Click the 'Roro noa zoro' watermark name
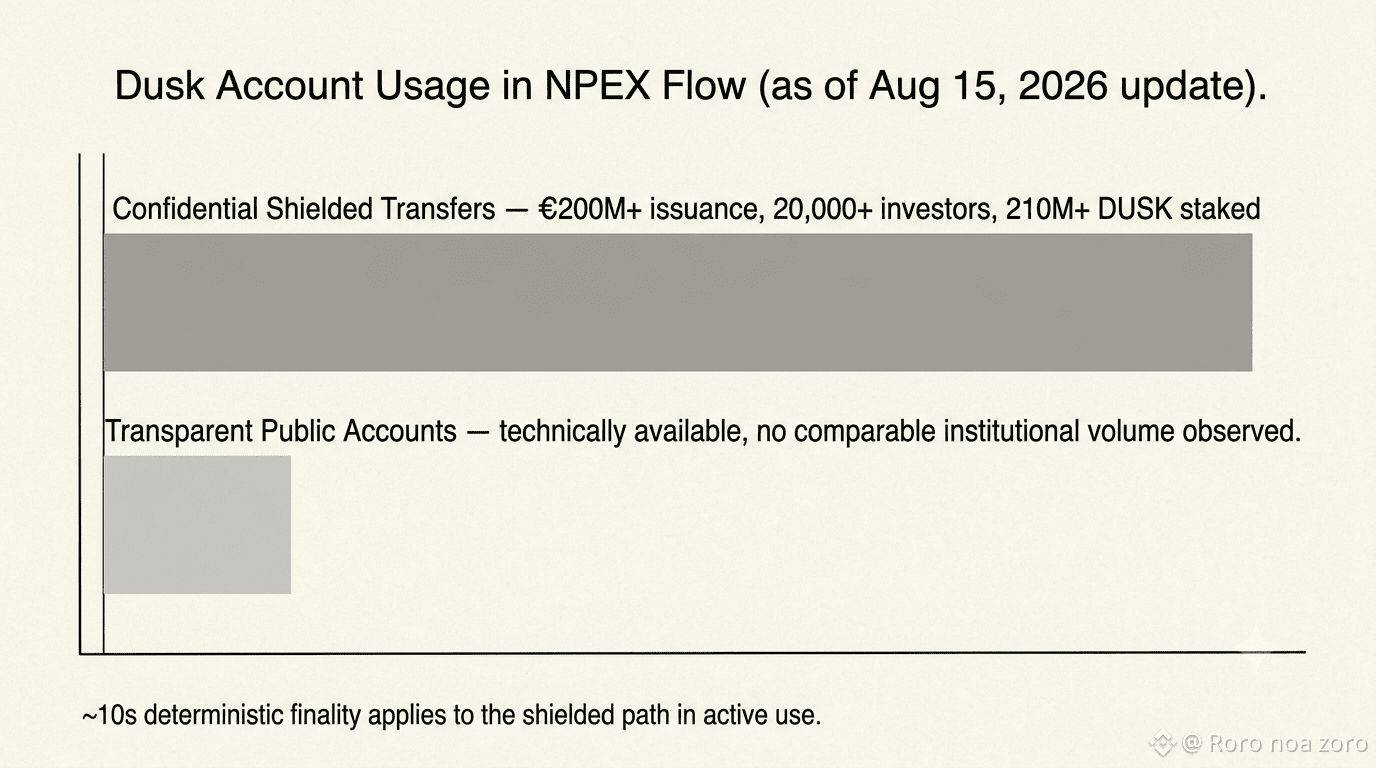Viewport: 1376px width, 768px height. click(x=1284, y=743)
